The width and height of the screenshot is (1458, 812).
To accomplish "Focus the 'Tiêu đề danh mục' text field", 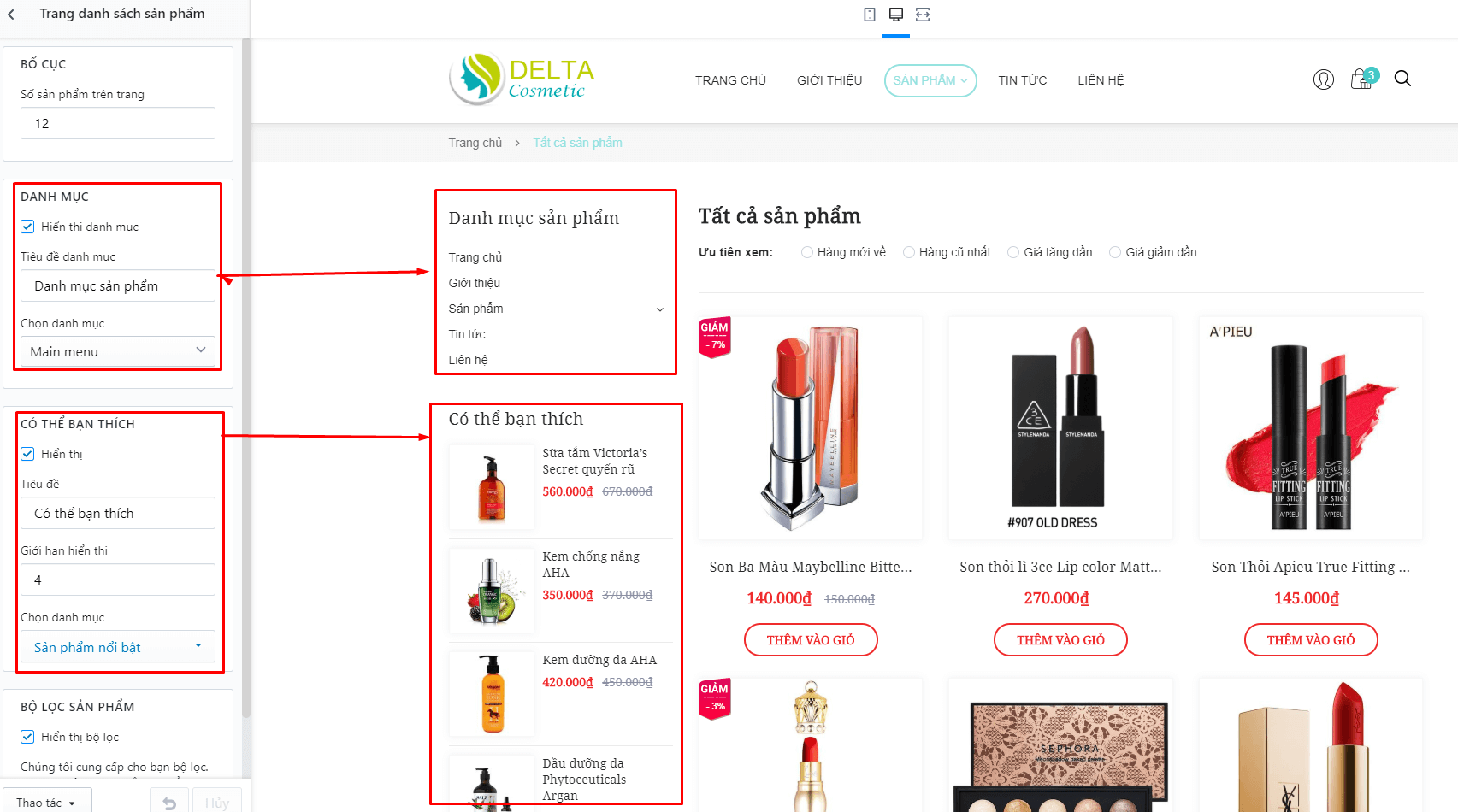I will 118,285.
